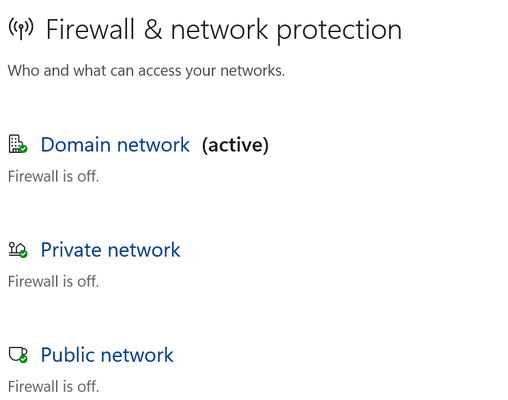
Task: Open the Domain network link
Action: point(115,145)
